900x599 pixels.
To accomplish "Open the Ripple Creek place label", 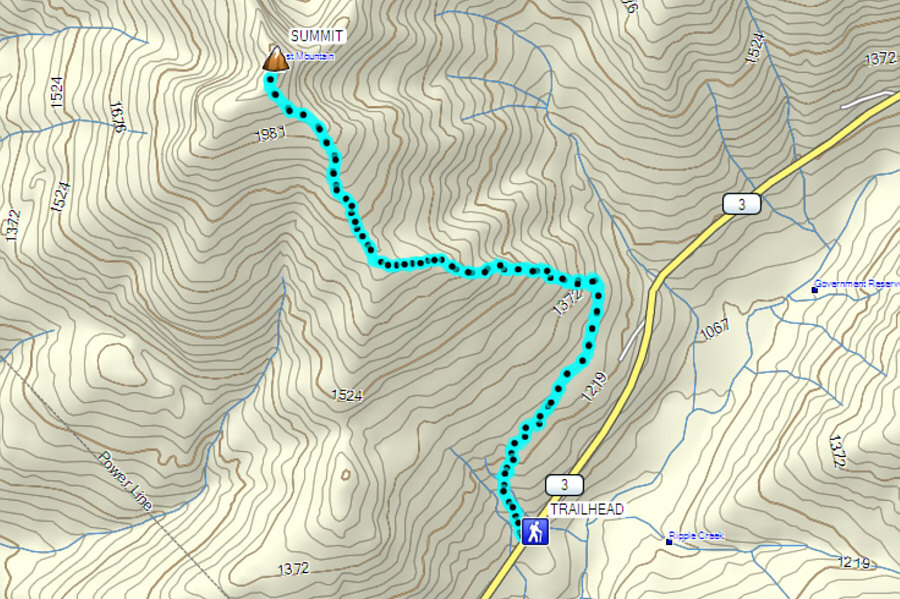I will (698, 536).
